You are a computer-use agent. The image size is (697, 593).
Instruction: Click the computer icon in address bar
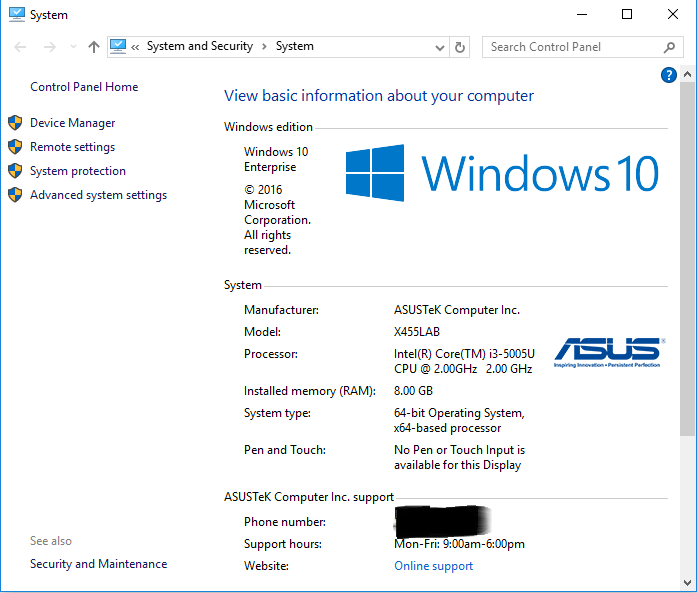point(118,46)
